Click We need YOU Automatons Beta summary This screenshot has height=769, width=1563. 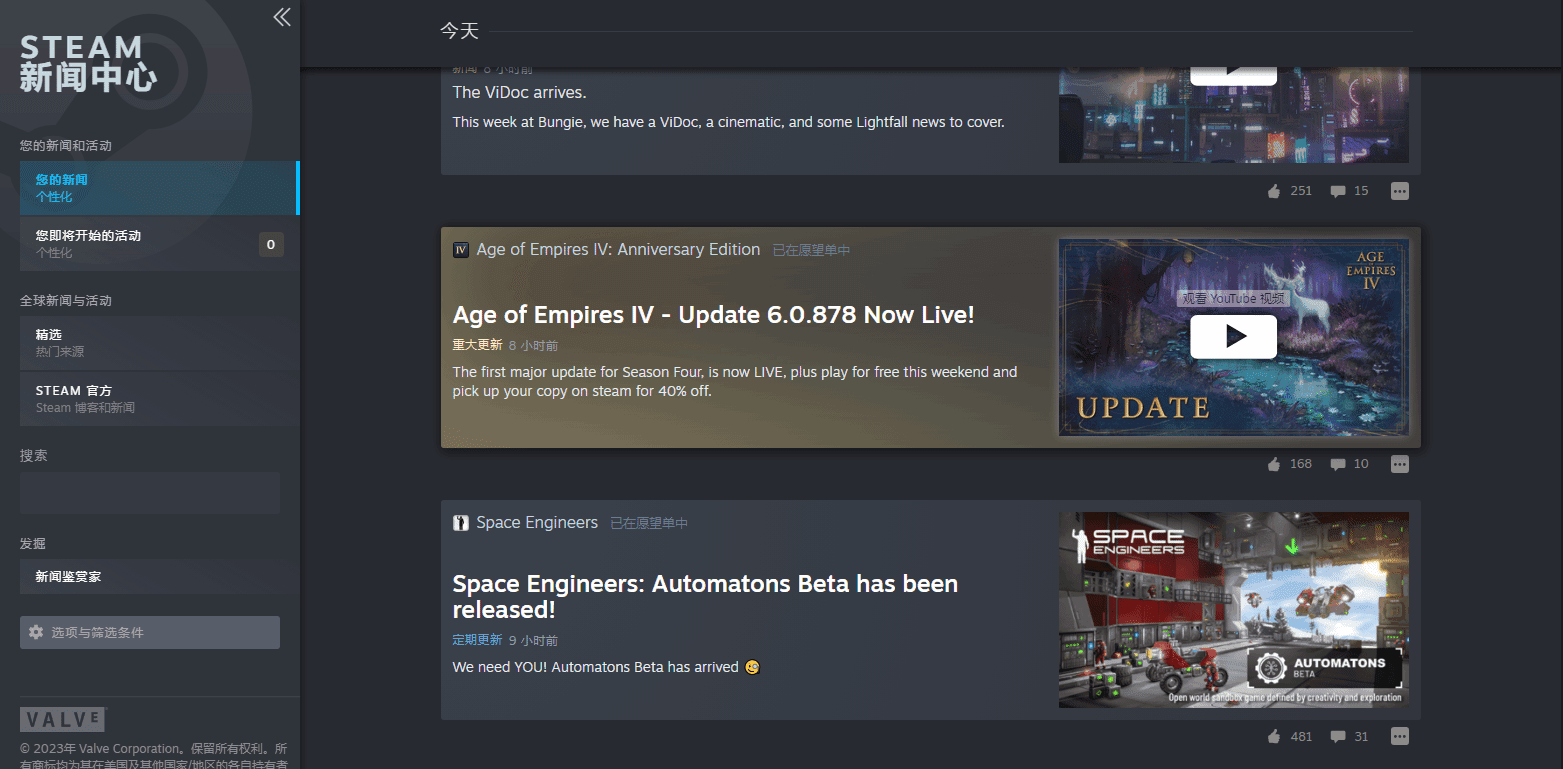pyautogui.click(x=606, y=667)
